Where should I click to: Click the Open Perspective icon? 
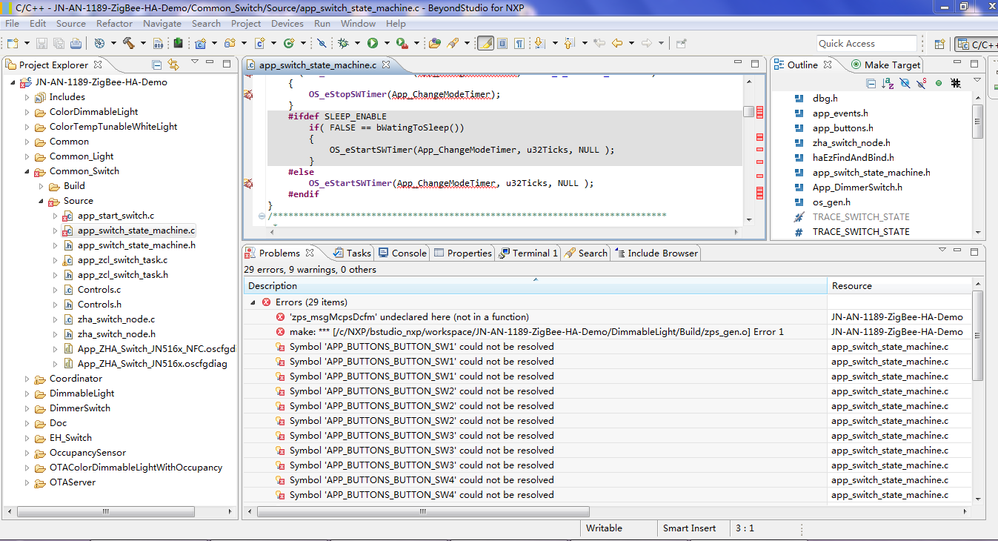pyautogui.click(x=939, y=44)
